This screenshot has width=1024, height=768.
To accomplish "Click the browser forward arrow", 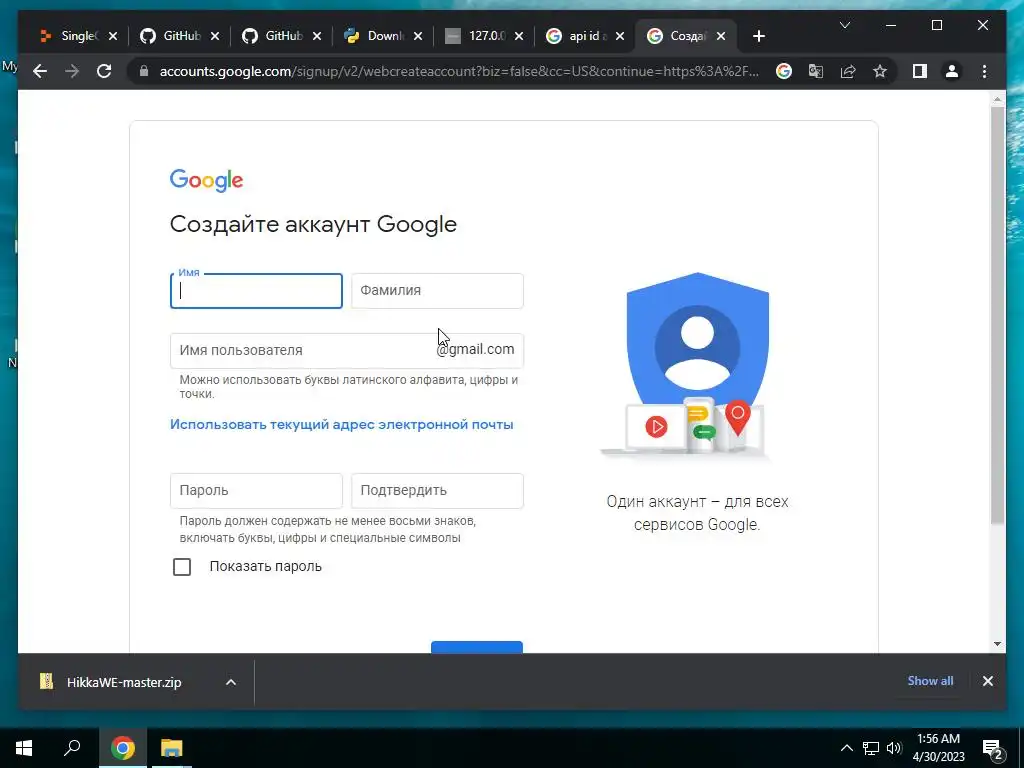I will pyautogui.click(x=72, y=71).
